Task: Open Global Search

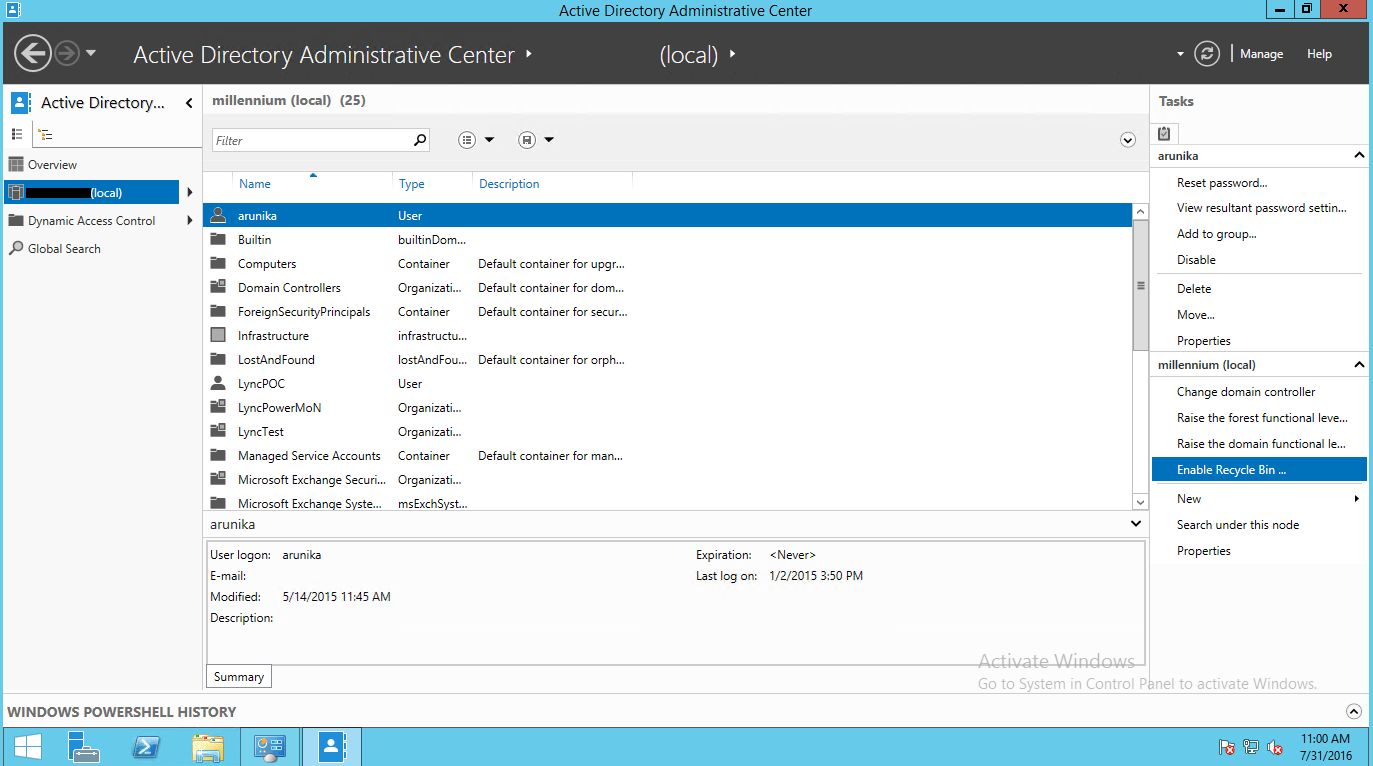Action: (62, 248)
